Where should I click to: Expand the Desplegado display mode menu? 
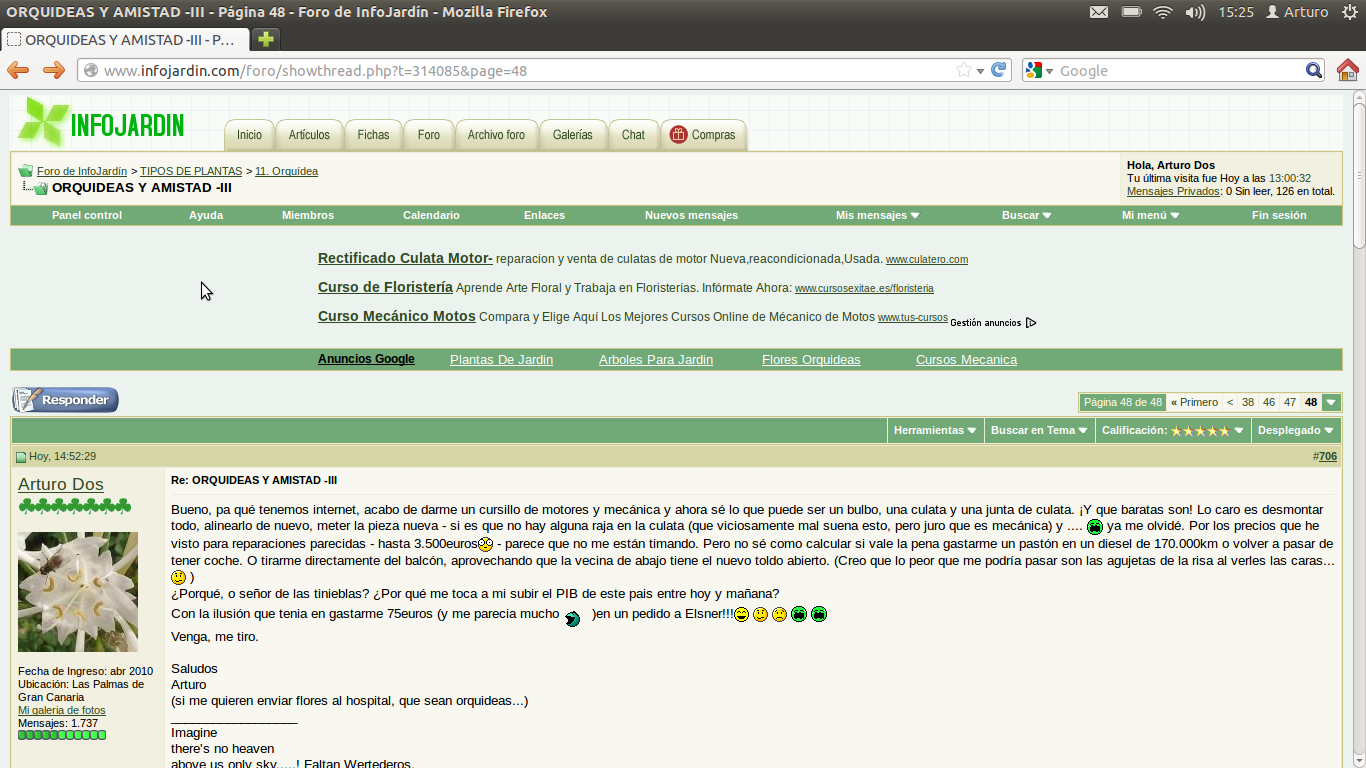pyautogui.click(x=1295, y=430)
